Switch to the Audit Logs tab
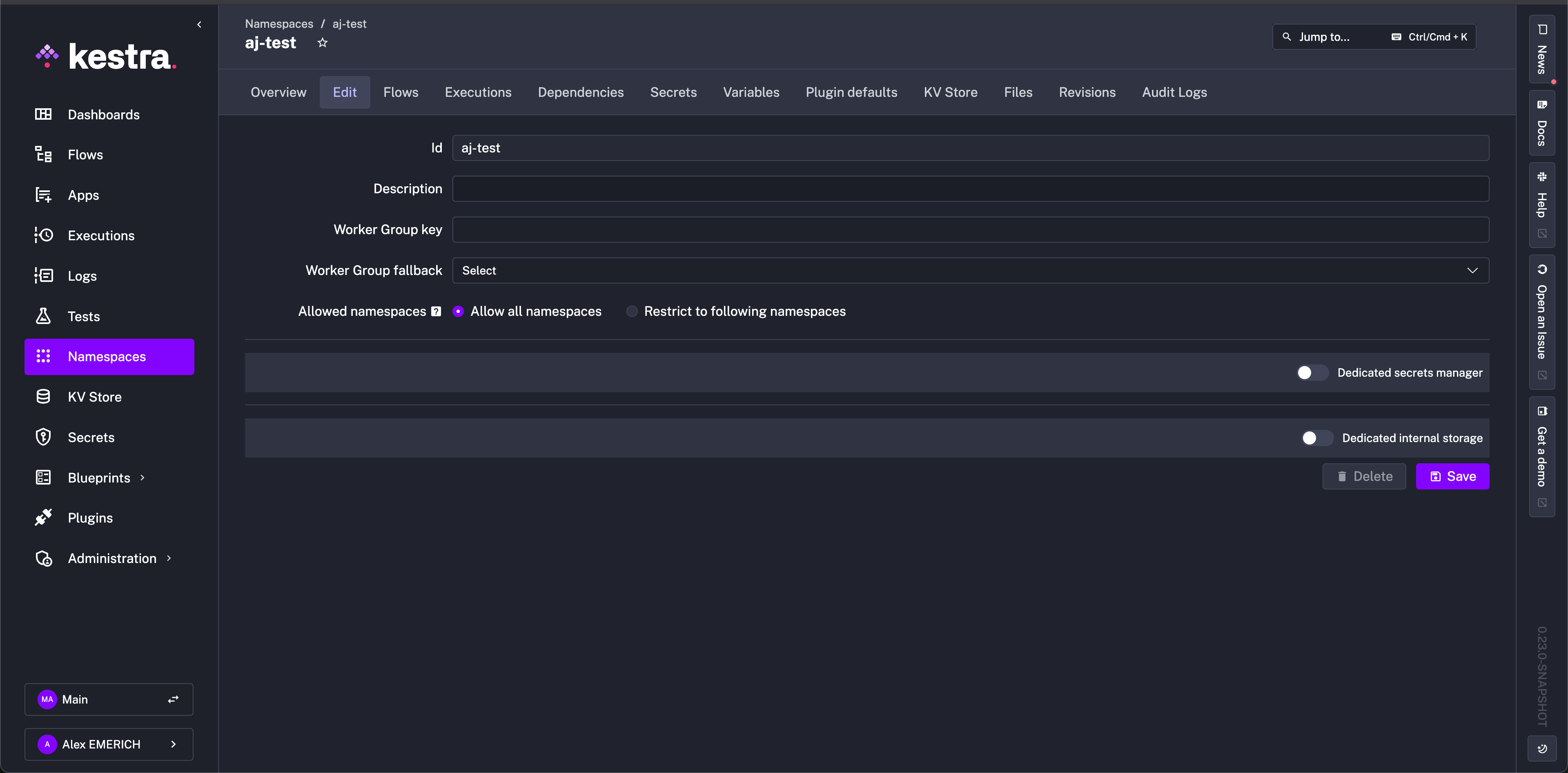This screenshot has height=773, width=1568. (x=1174, y=93)
